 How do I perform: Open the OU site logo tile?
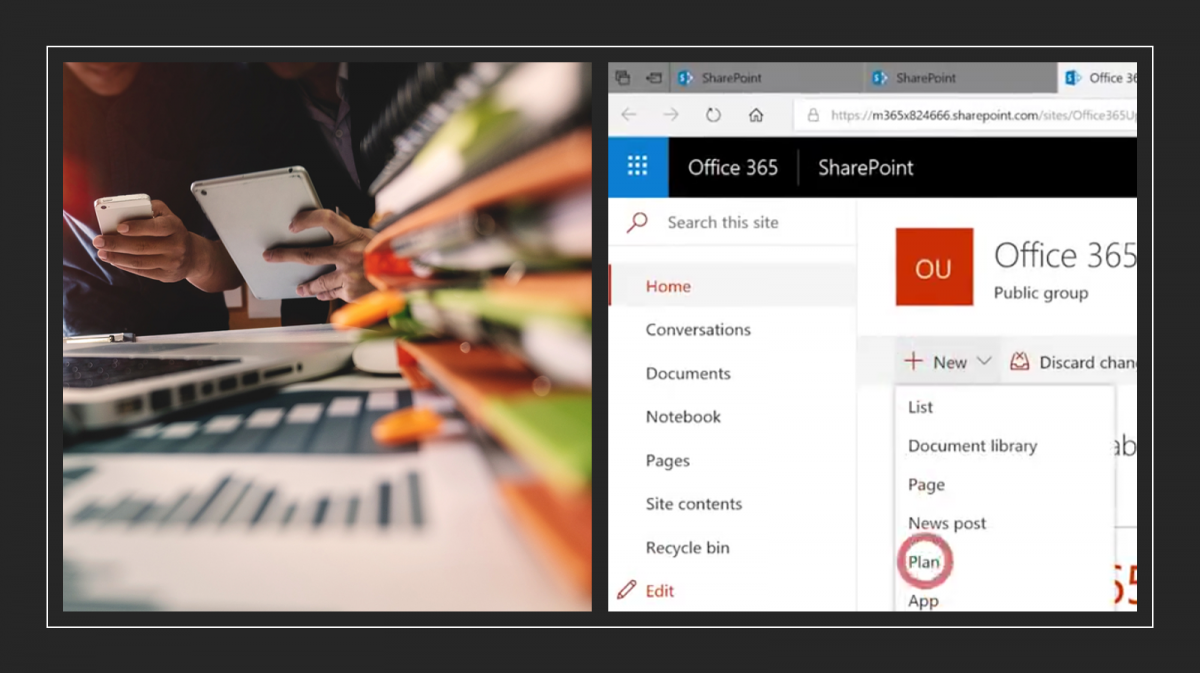[934, 267]
